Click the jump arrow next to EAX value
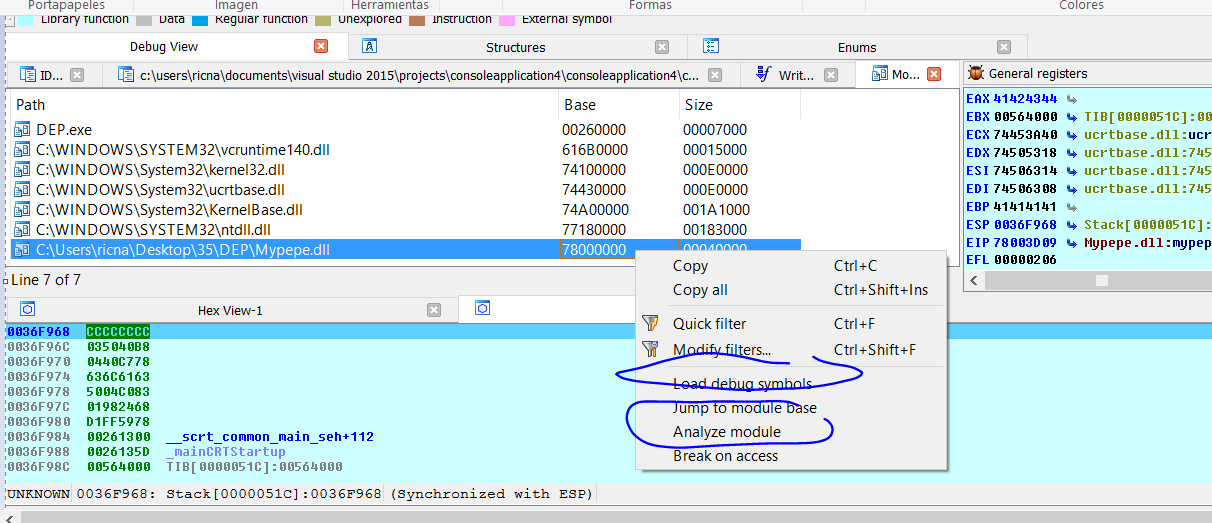 (x=1072, y=99)
